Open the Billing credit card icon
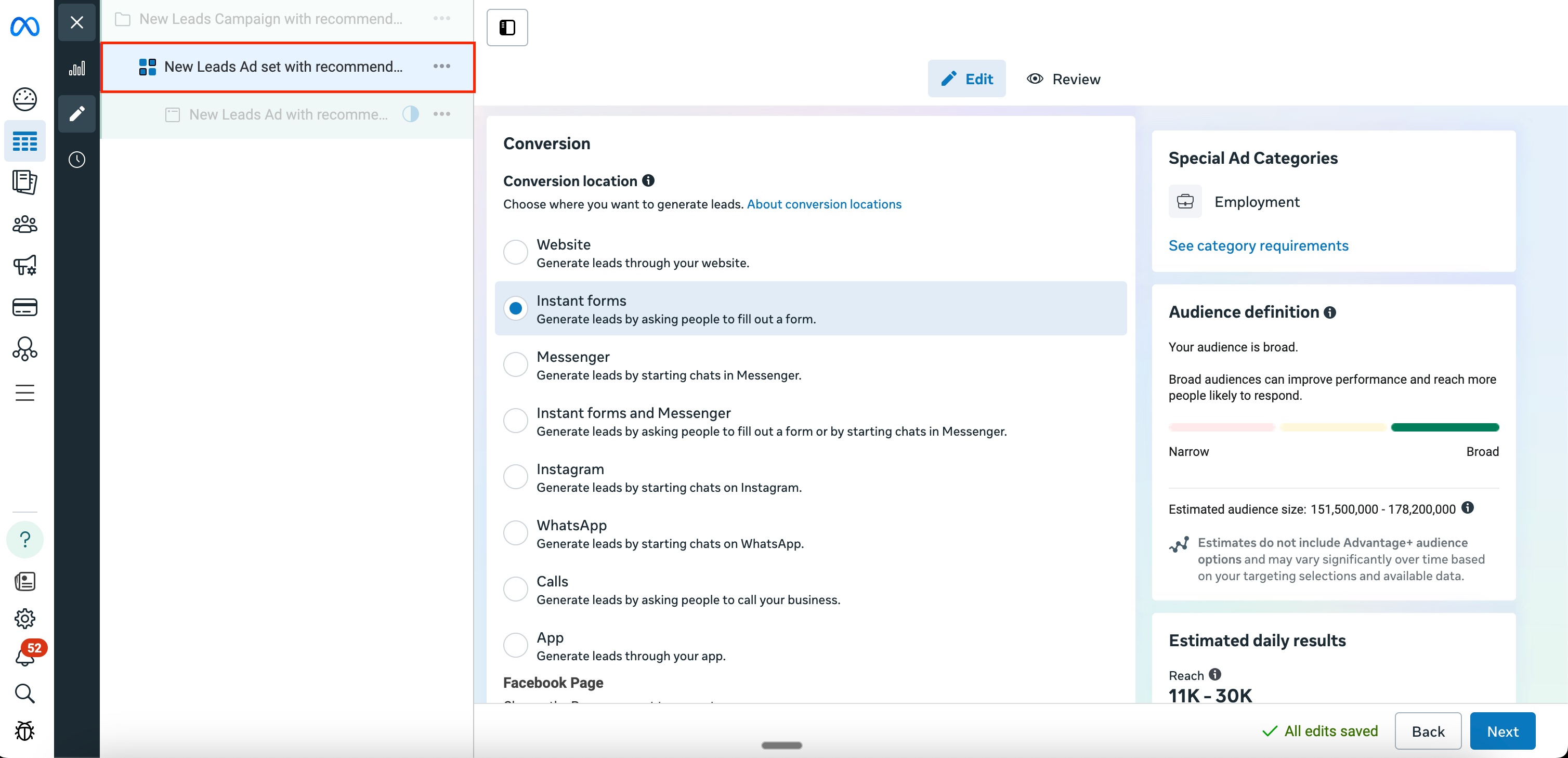This screenshot has height=758, width=1568. coord(25,307)
